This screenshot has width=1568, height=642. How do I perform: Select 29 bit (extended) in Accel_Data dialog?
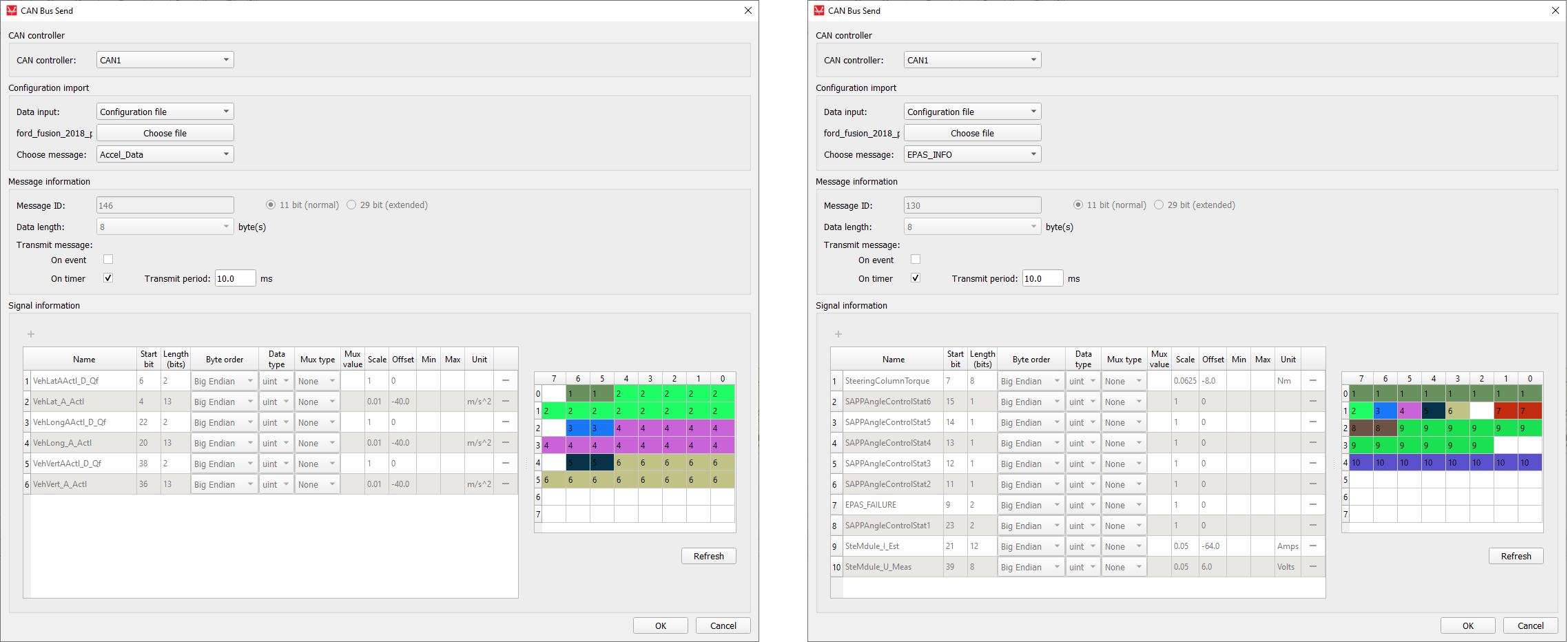click(x=352, y=205)
